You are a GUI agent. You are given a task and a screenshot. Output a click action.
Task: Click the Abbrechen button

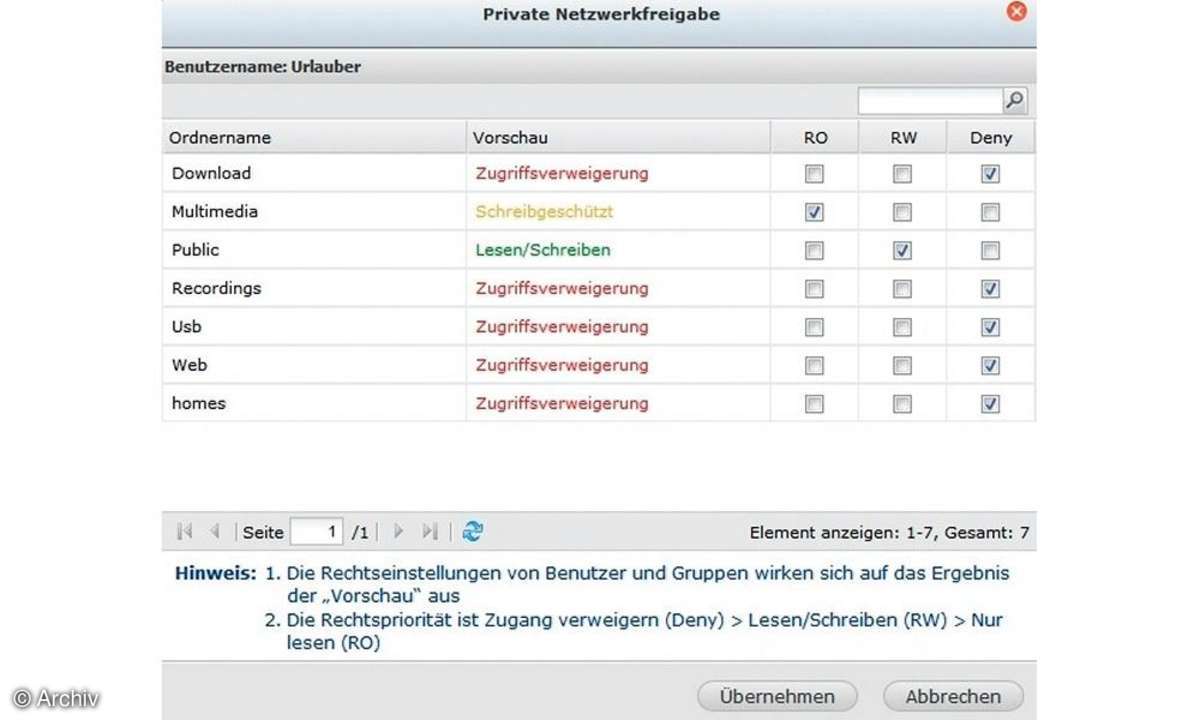coord(953,696)
